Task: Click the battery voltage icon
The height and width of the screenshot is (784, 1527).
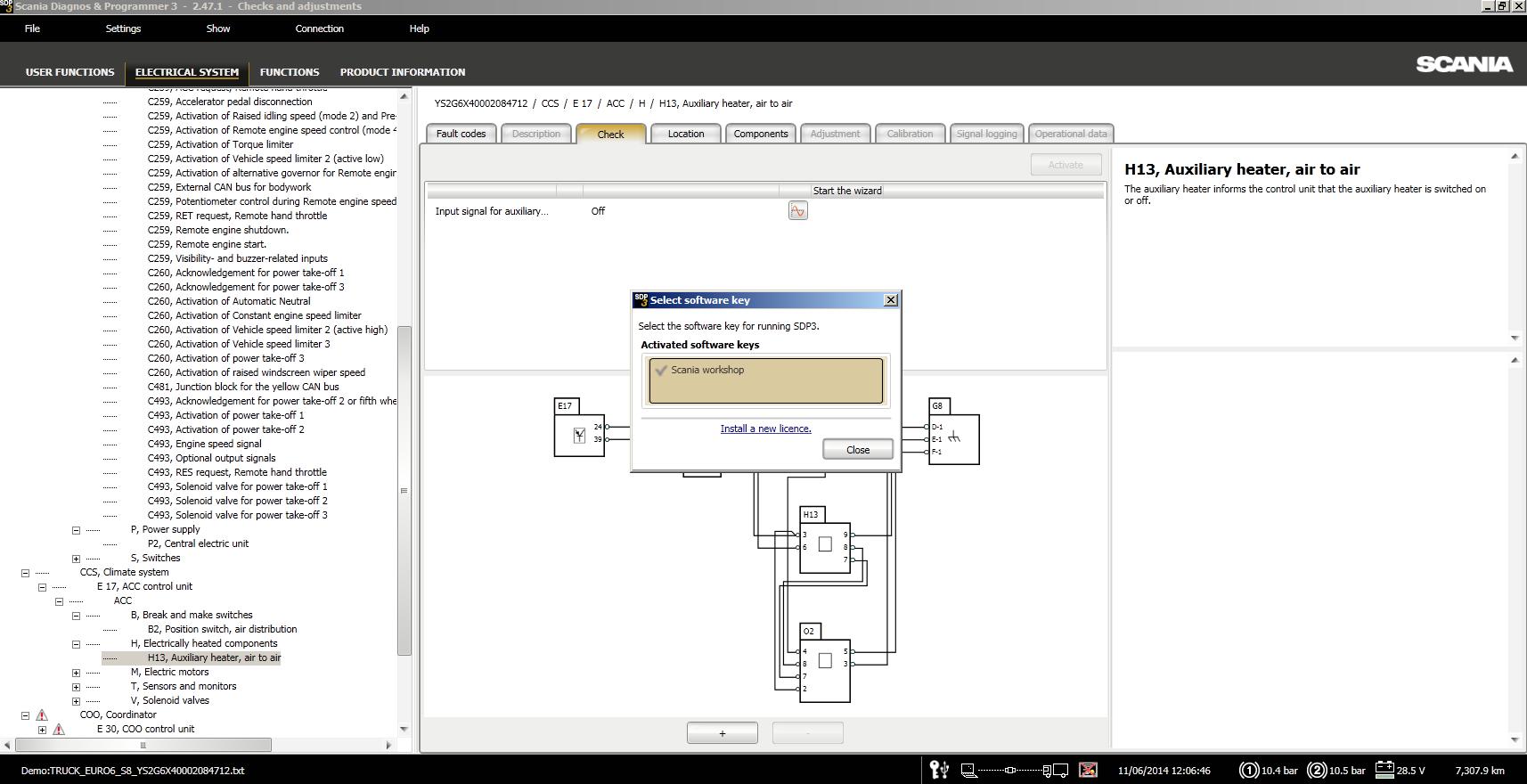Action: point(1384,770)
